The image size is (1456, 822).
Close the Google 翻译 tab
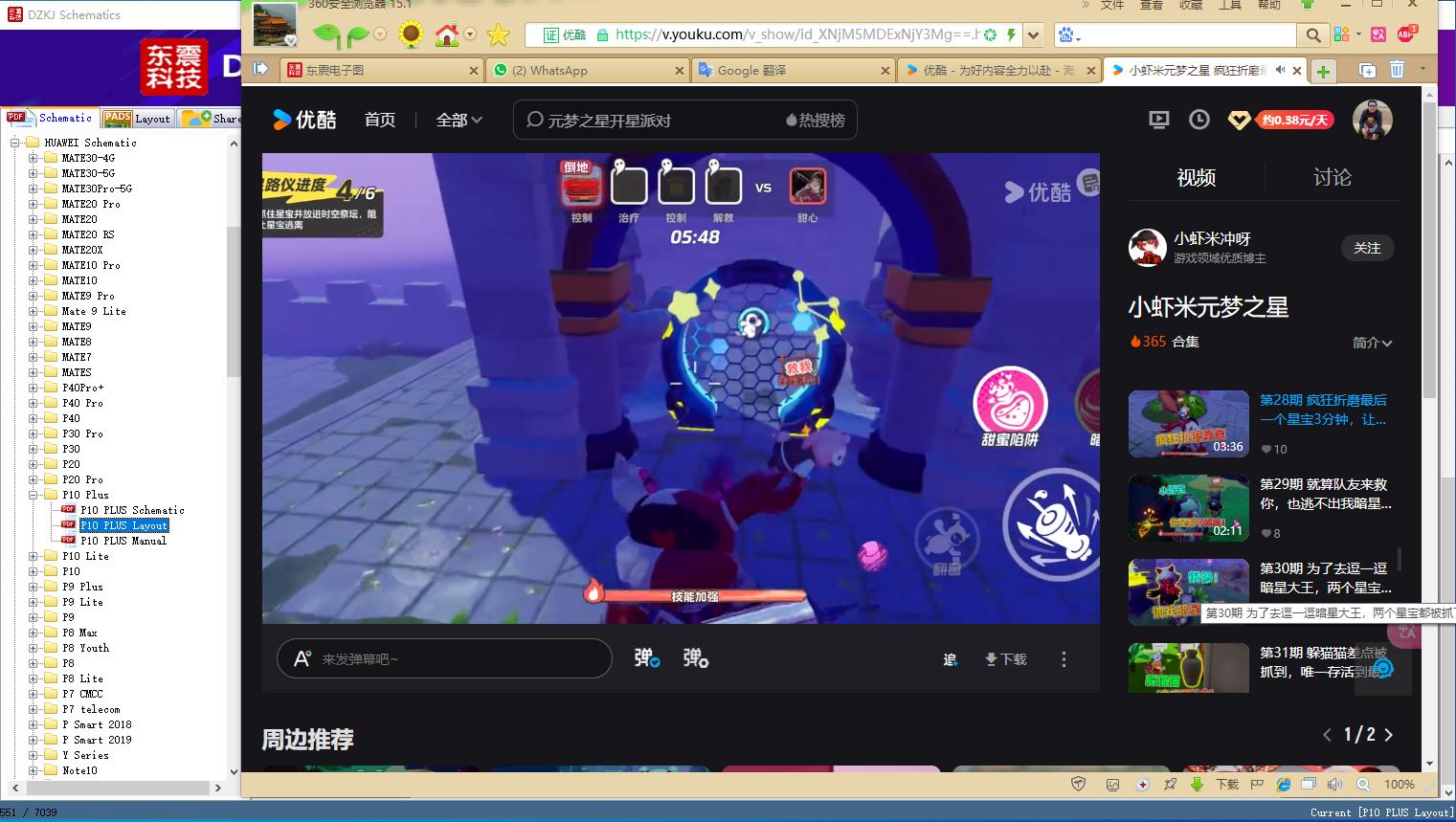pos(885,70)
